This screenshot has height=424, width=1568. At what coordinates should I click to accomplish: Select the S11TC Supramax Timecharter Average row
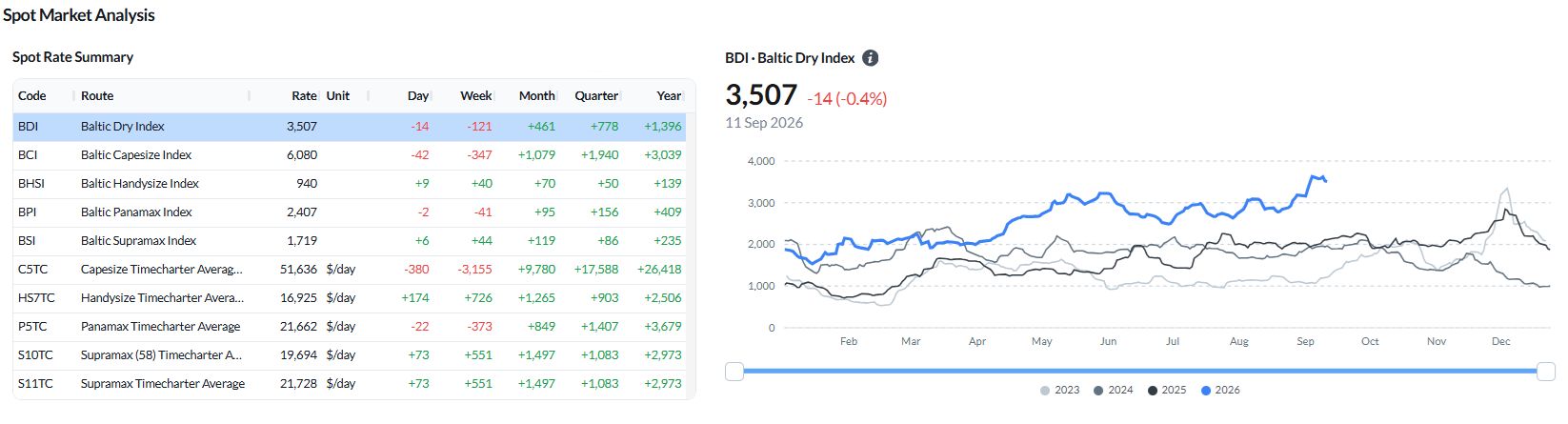click(350, 384)
